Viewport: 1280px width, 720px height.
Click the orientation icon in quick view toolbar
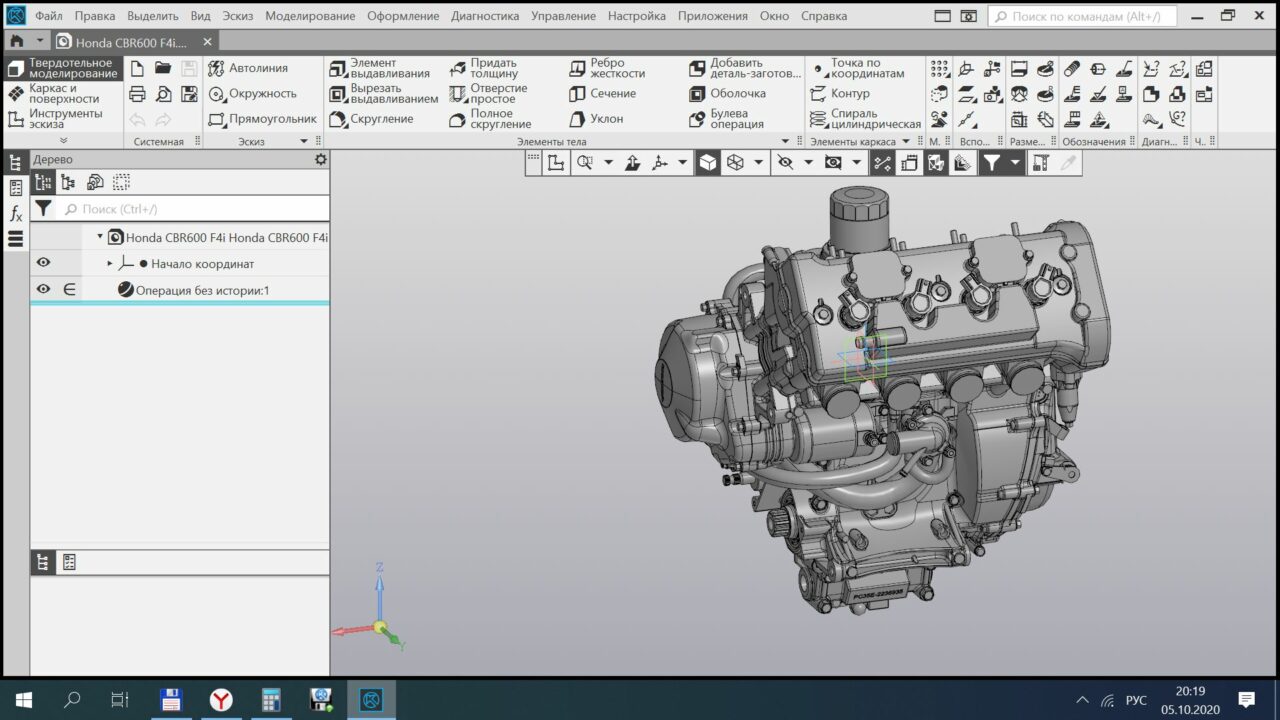coord(557,163)
